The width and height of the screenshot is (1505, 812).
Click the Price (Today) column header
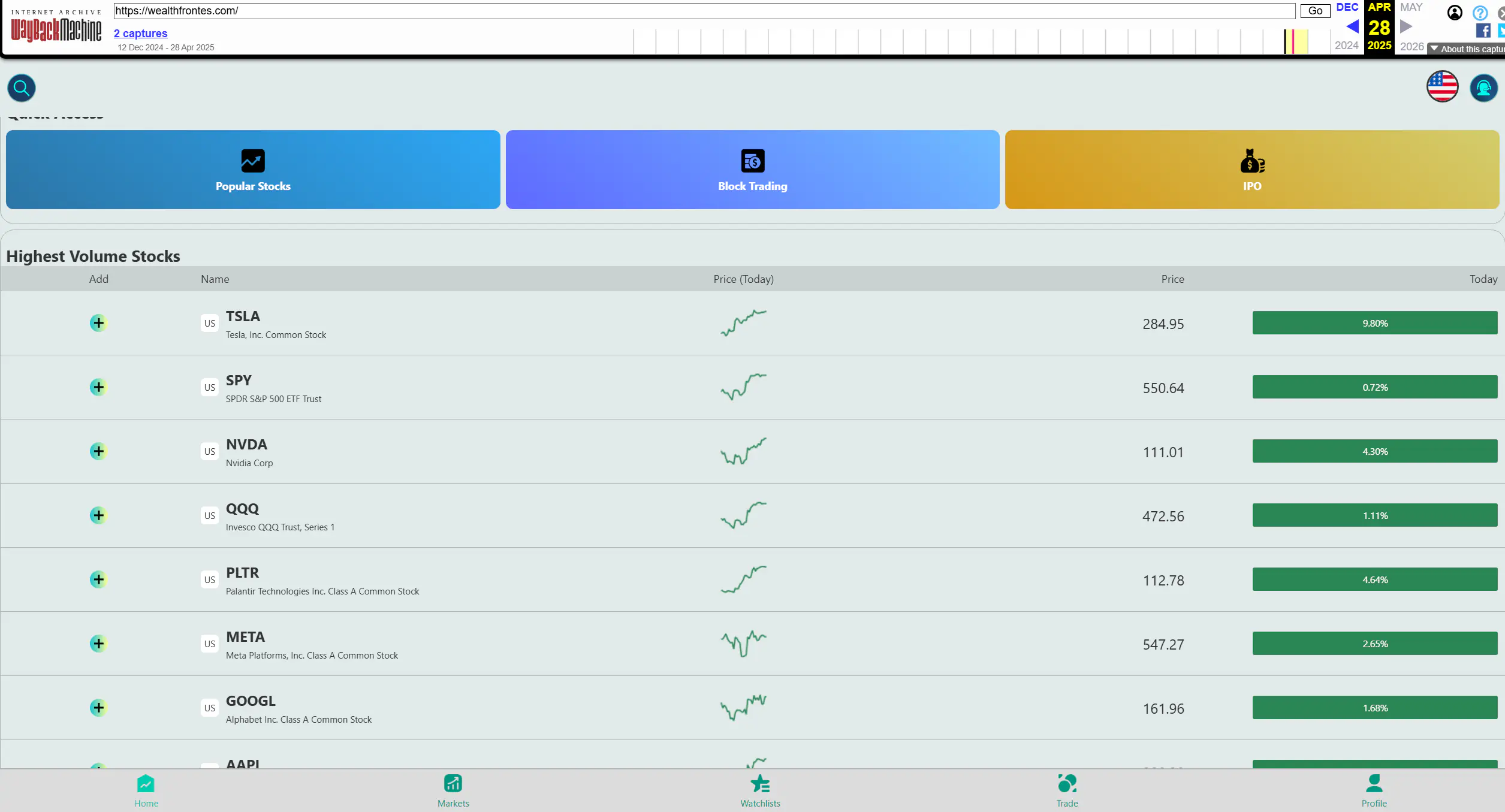743,279
